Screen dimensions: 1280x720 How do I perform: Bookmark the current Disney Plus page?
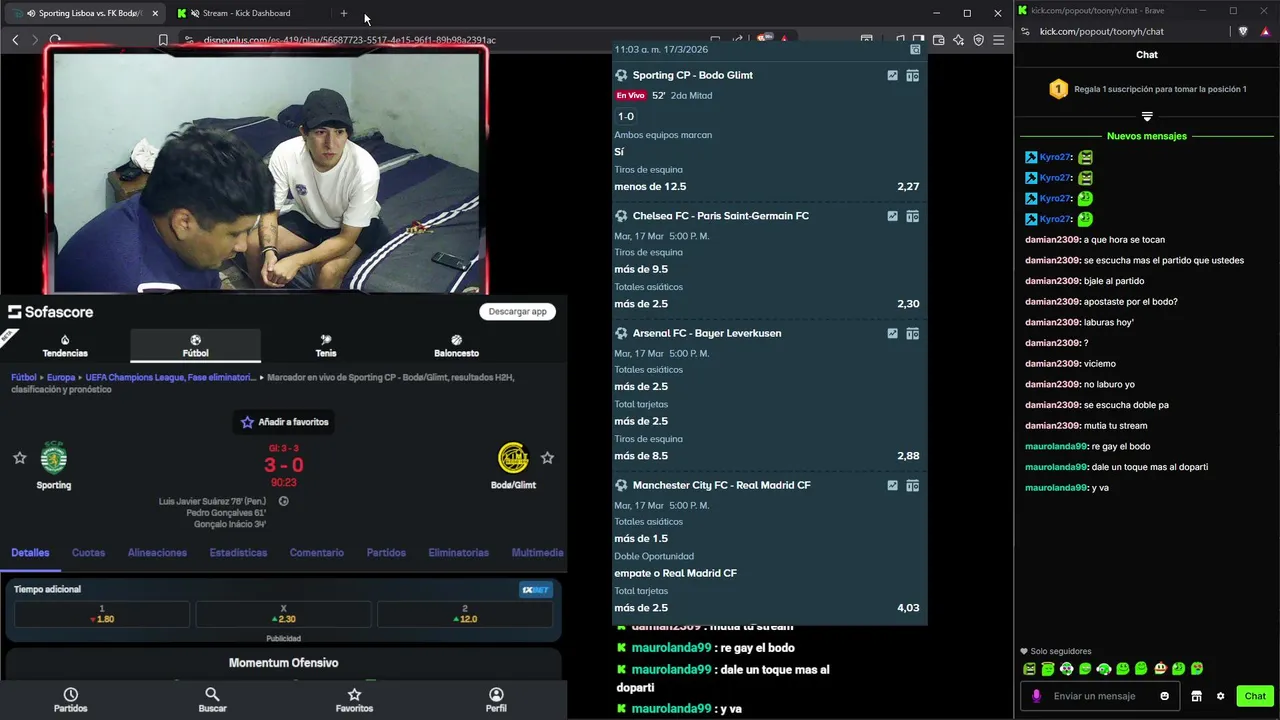(x=163, y=40)
